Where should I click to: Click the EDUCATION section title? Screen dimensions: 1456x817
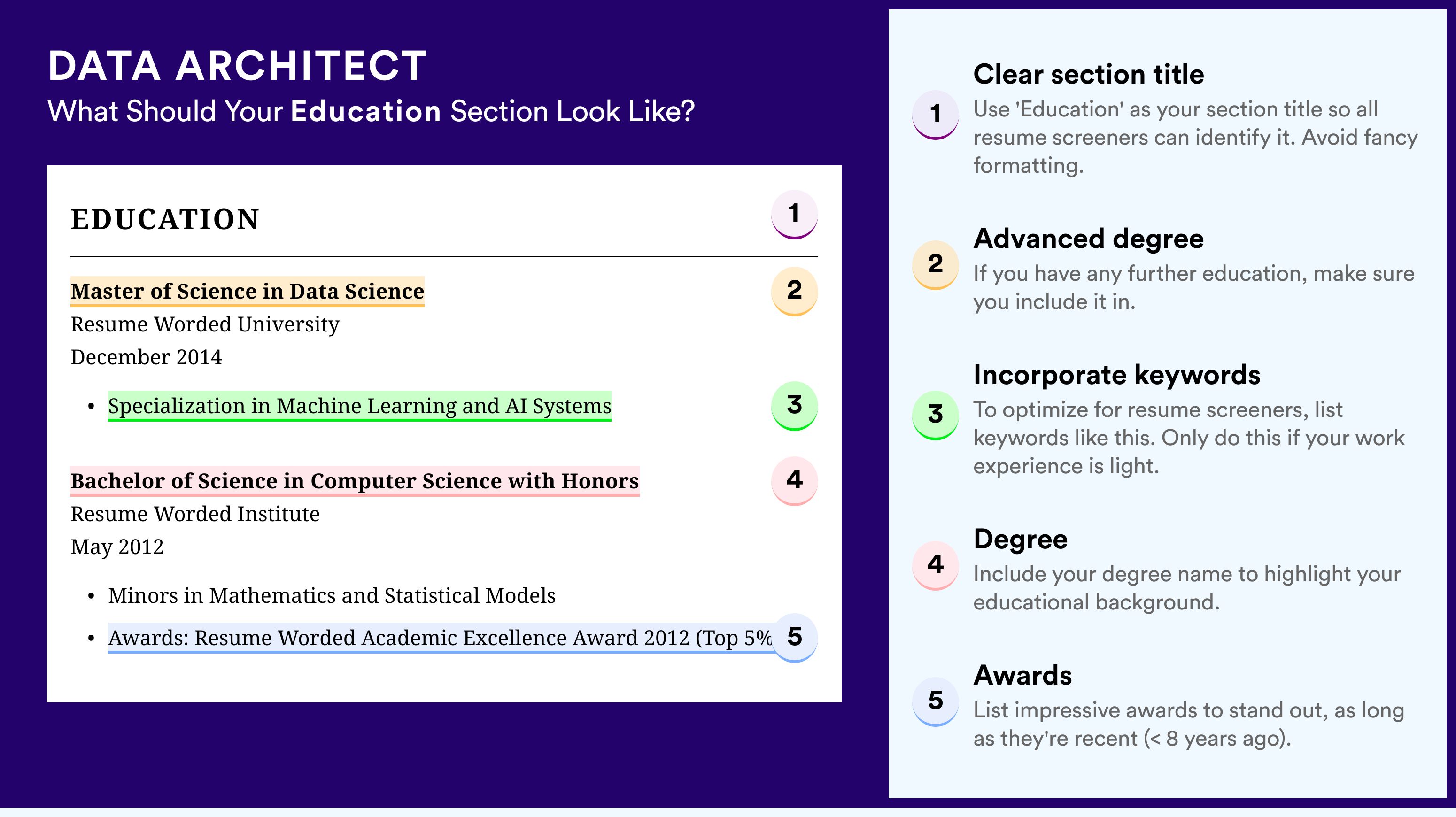[165, 219]
